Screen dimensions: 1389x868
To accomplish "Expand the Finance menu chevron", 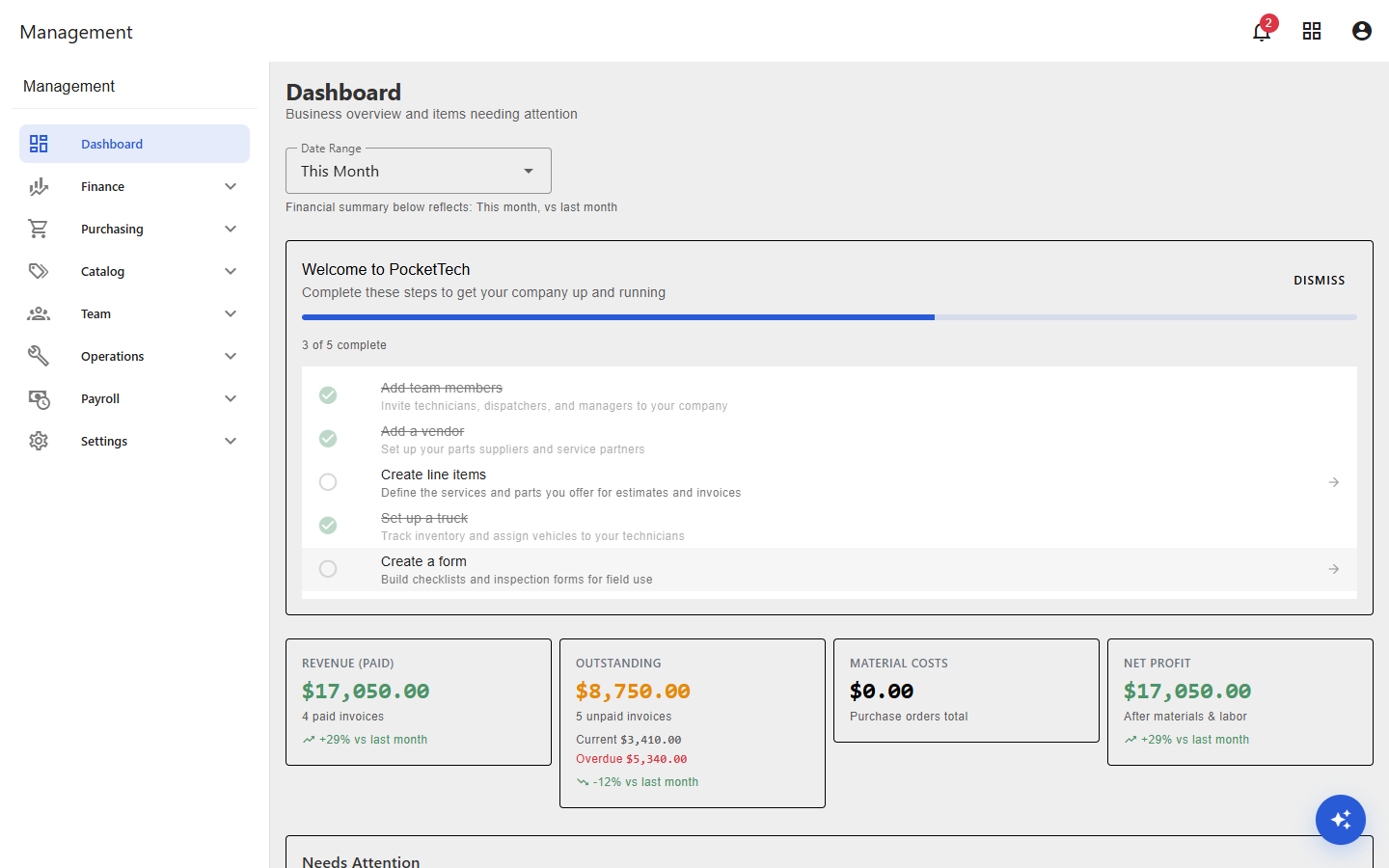I will (x=231, y=186).
